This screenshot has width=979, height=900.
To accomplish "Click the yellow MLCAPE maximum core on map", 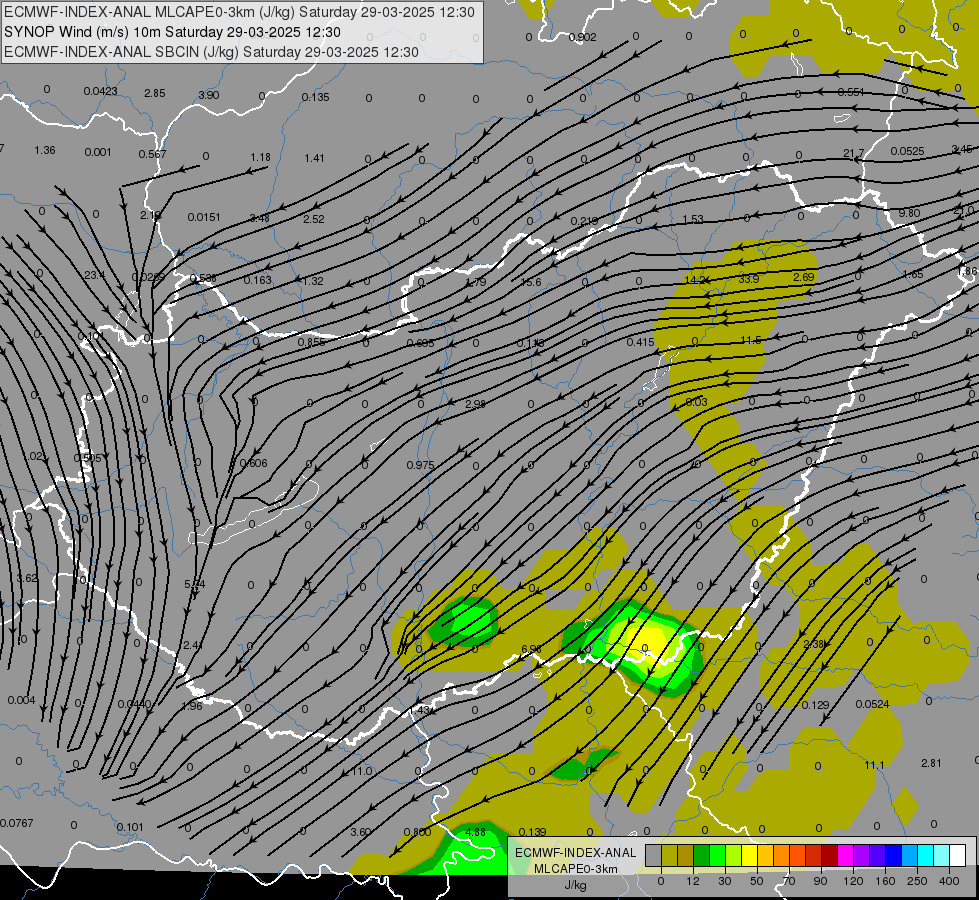I will pyautogui.click(x=649, y=640).
